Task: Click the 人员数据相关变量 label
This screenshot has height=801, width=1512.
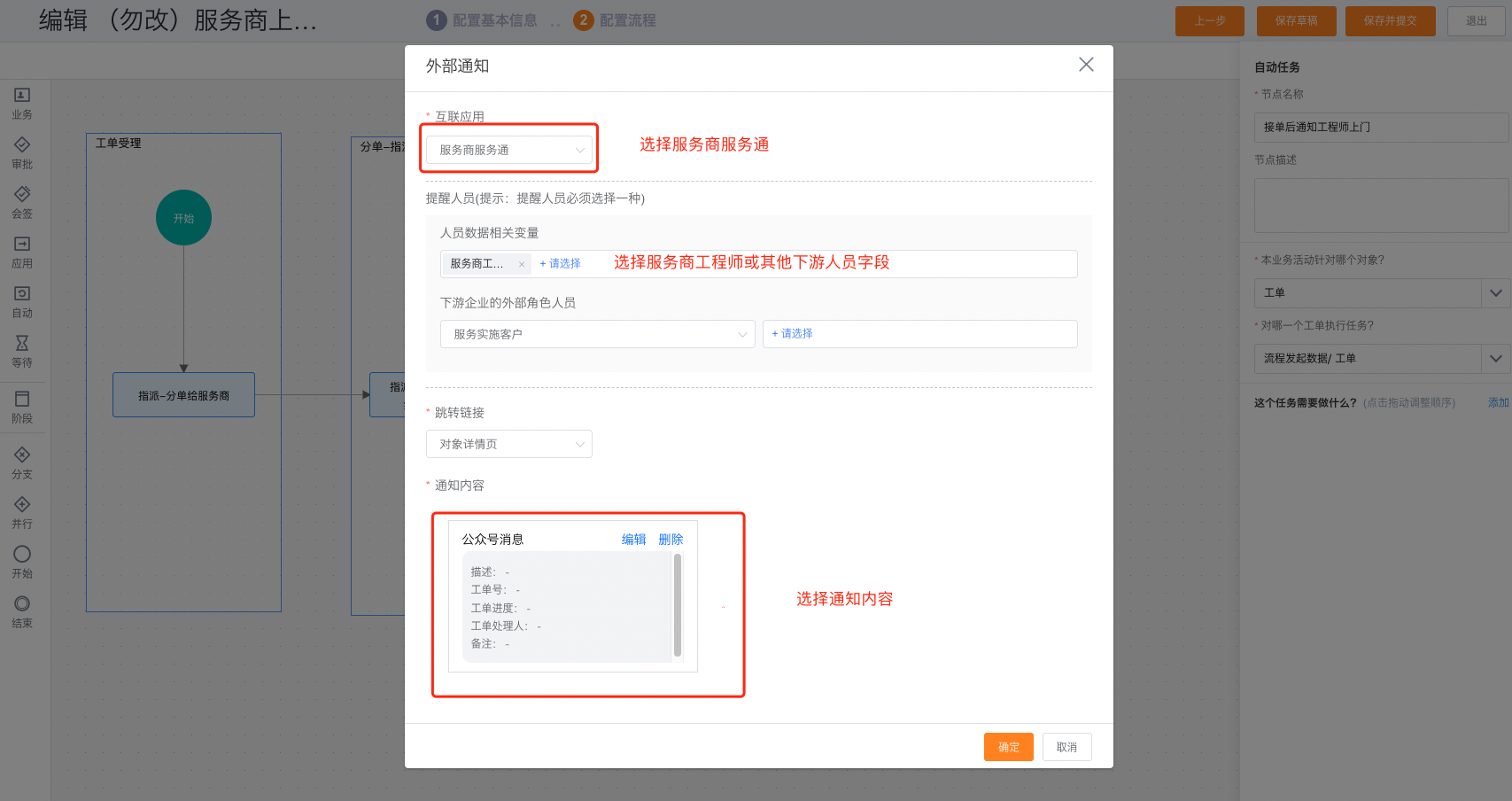Action: [490, 233]
